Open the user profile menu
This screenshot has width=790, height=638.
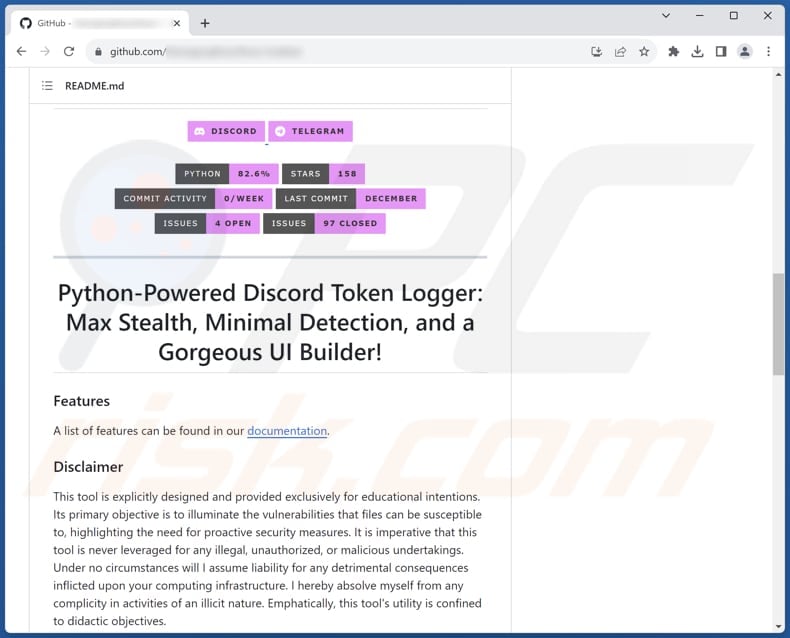tap(745, 51)
